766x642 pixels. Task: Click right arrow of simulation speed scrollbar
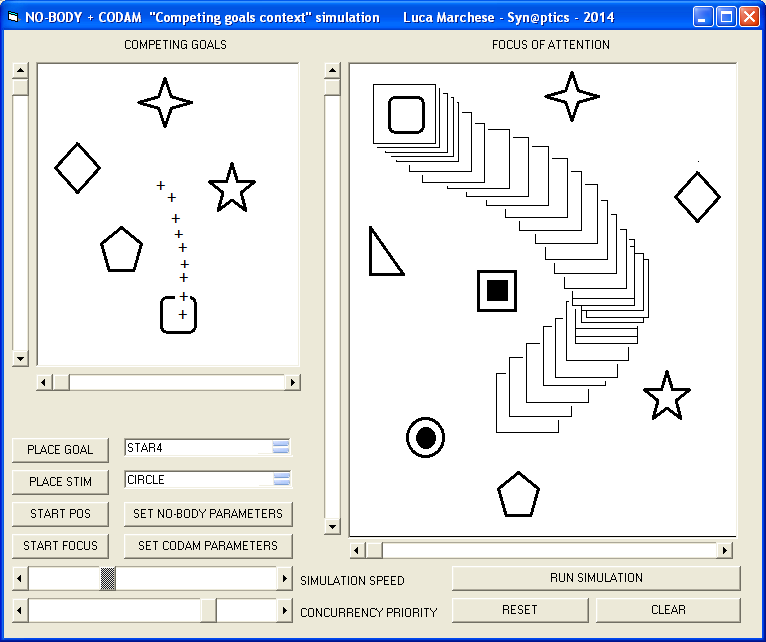284,579
